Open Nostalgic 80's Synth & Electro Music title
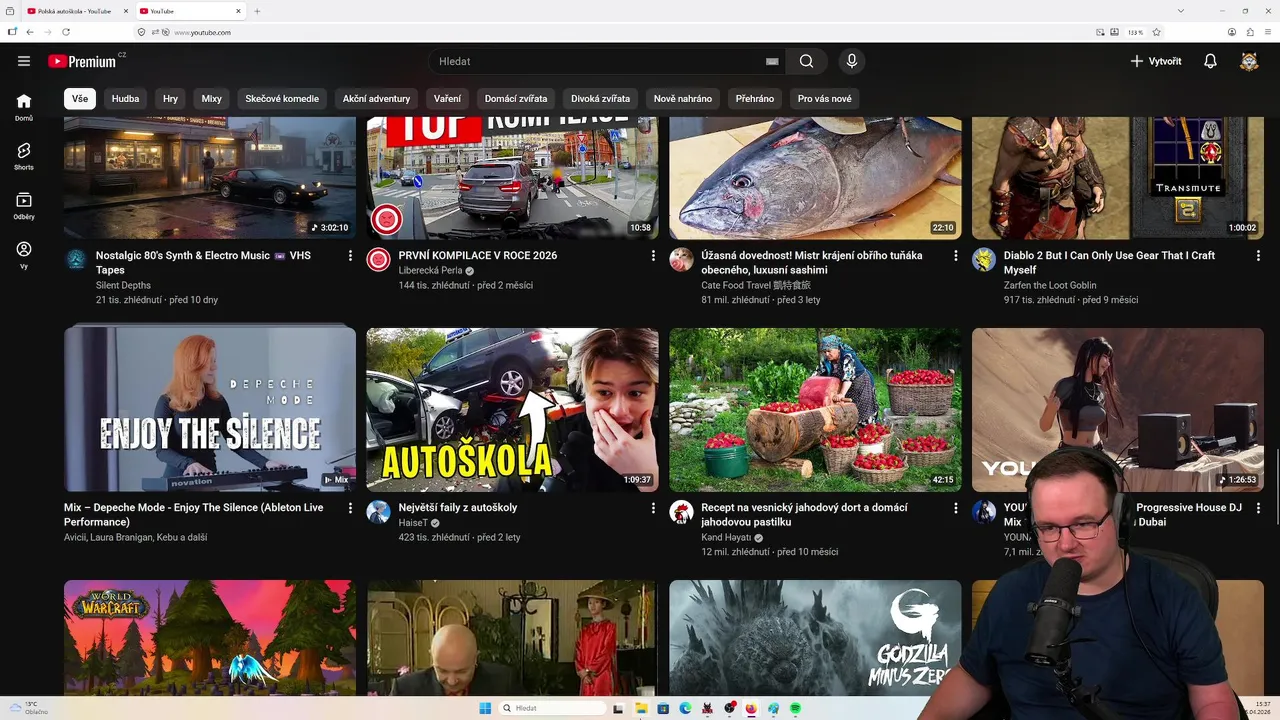 click(203, 263)
